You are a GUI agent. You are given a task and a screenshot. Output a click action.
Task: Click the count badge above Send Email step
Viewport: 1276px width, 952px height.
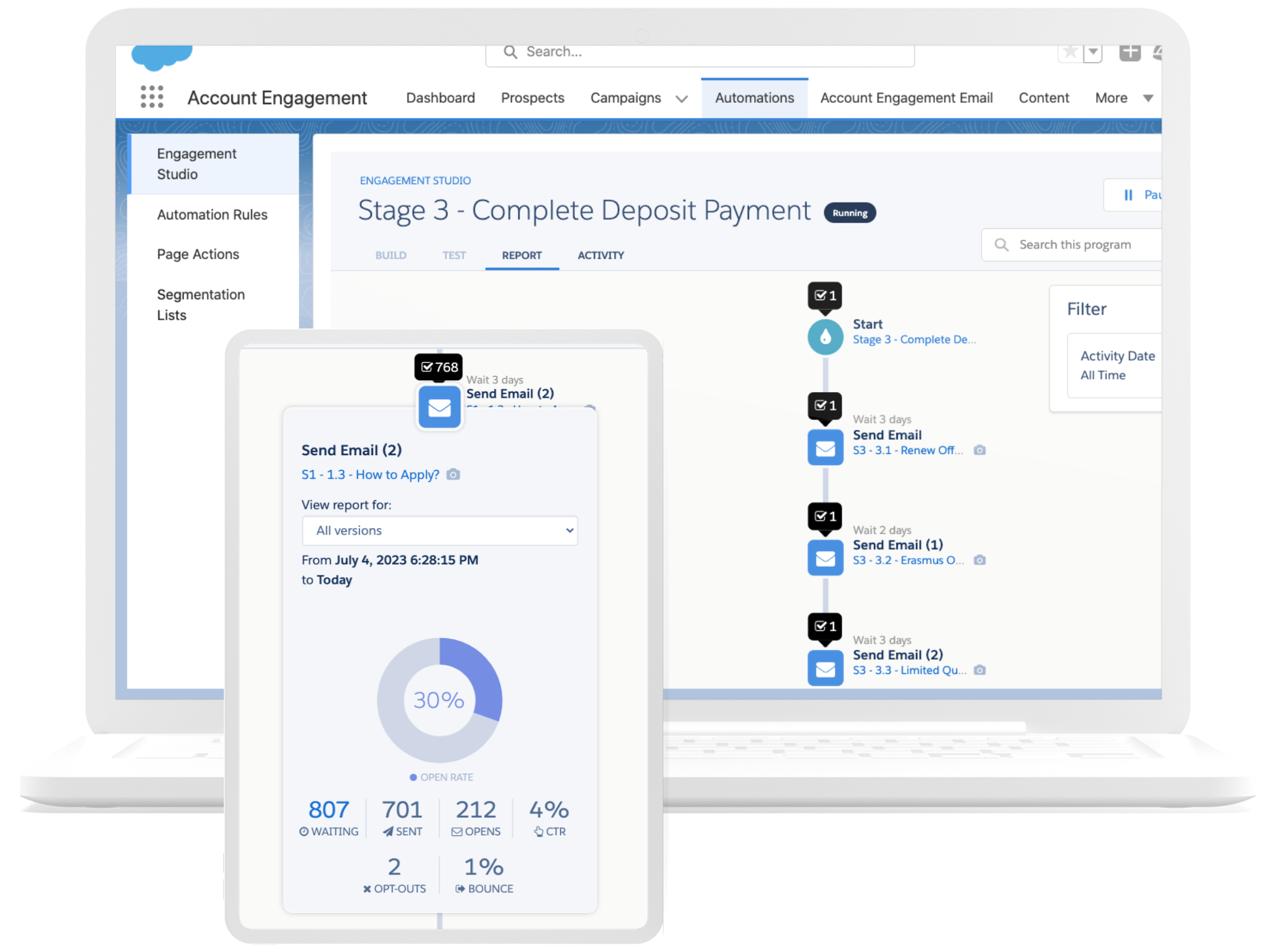[825, 405]
